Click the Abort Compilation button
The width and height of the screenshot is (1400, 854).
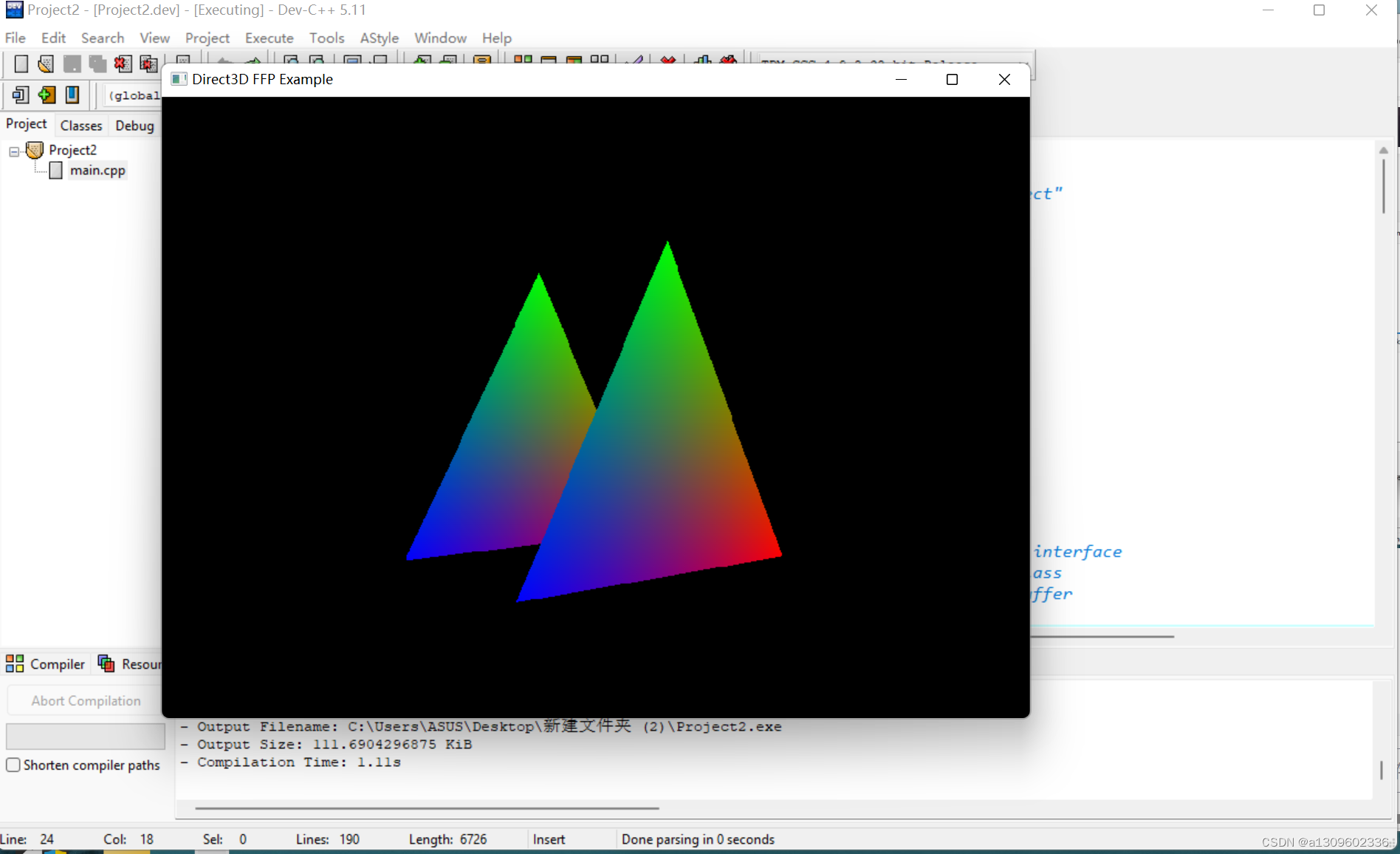[x=86, y=700]
